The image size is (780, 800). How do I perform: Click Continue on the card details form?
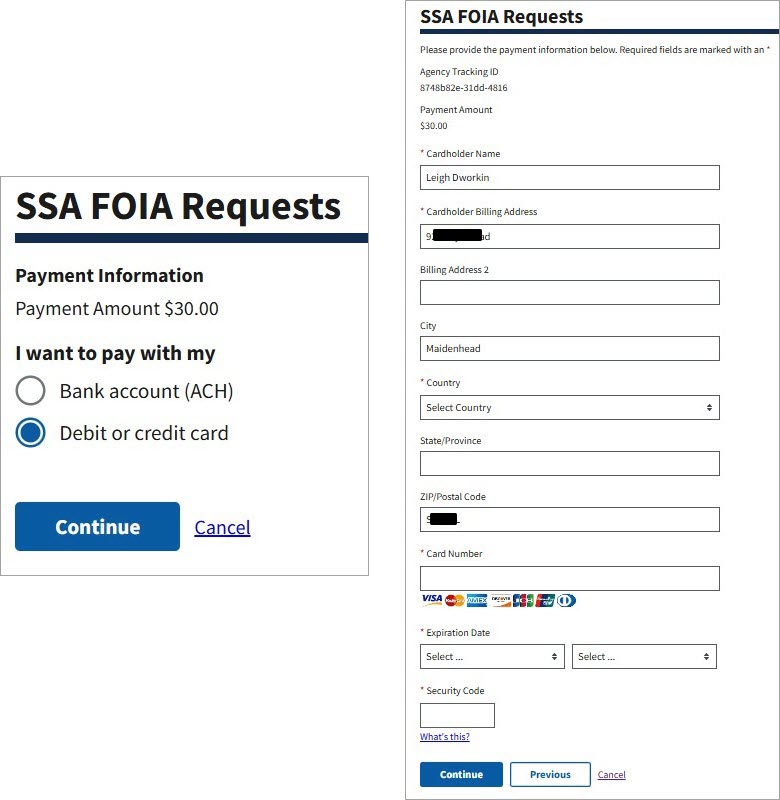click(x=461, y=774)
